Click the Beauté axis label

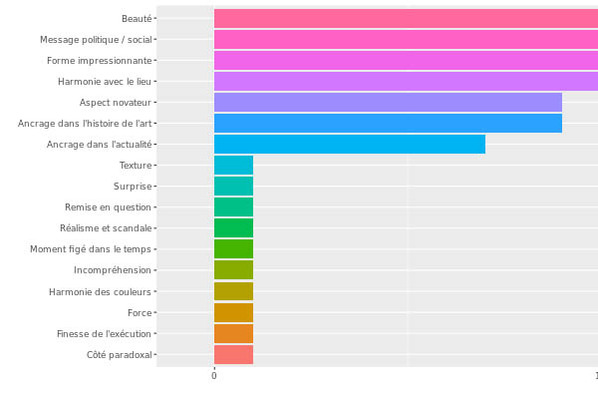click(137, 19)
